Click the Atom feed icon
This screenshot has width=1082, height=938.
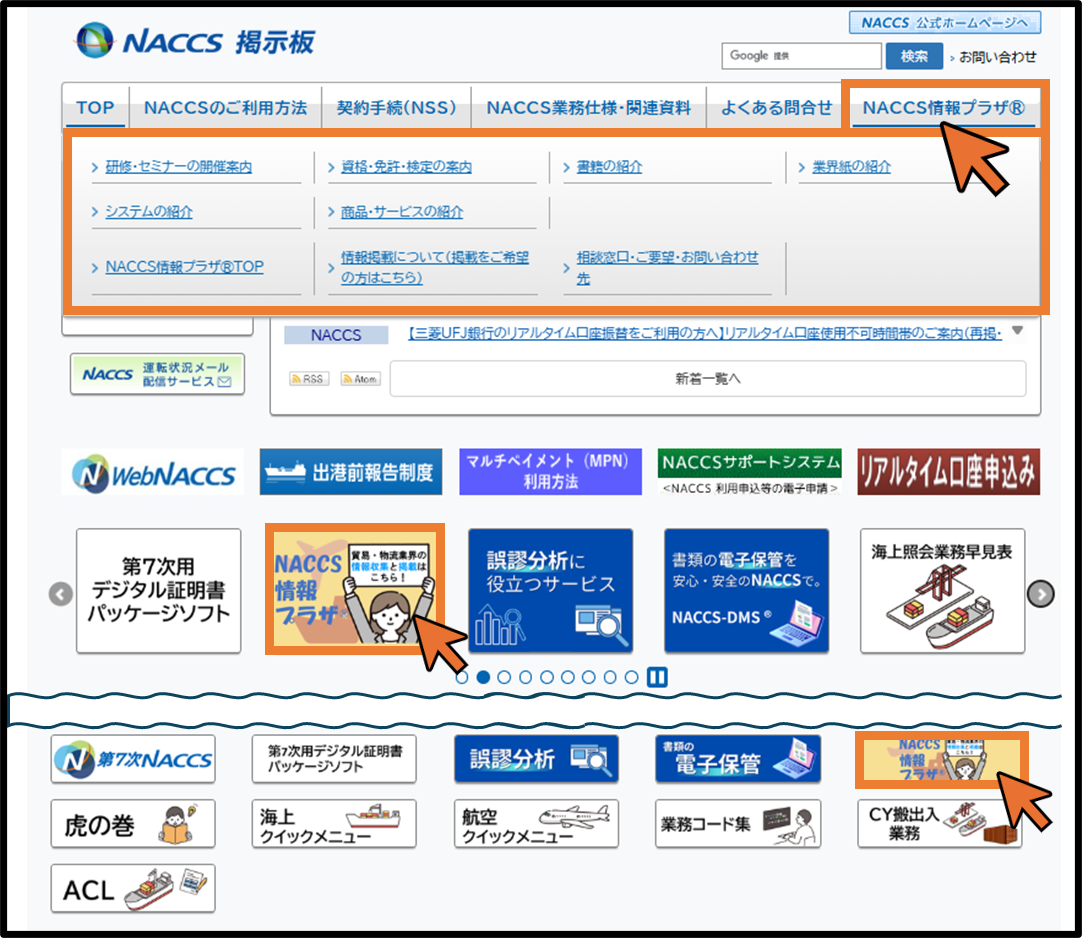pos(360,379)
